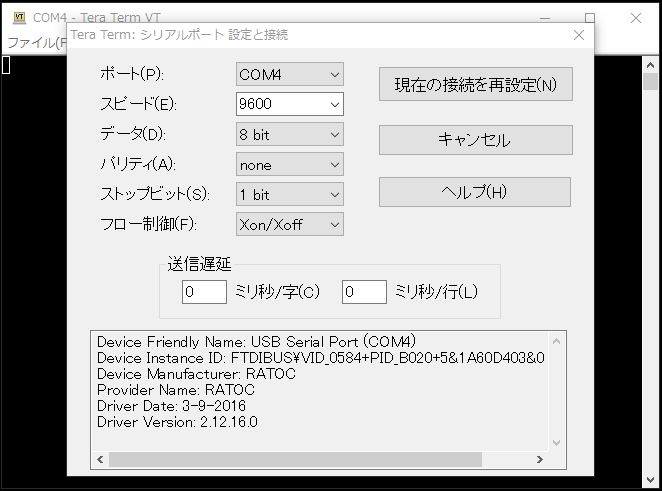Click the 送信遅延 group label
The image size is (662, 491).
coord(199,264)
